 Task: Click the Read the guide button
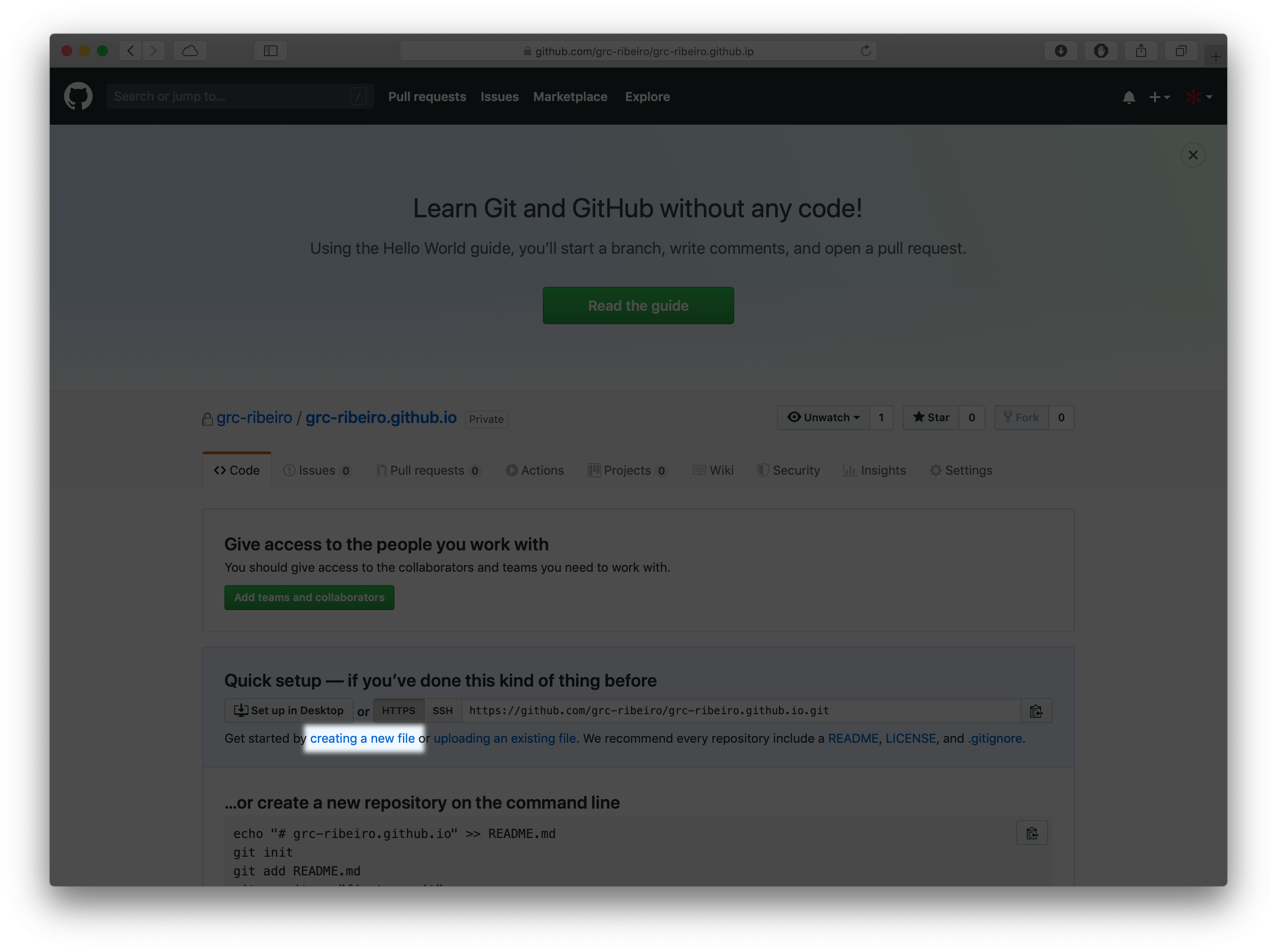(x=638, y=305)
